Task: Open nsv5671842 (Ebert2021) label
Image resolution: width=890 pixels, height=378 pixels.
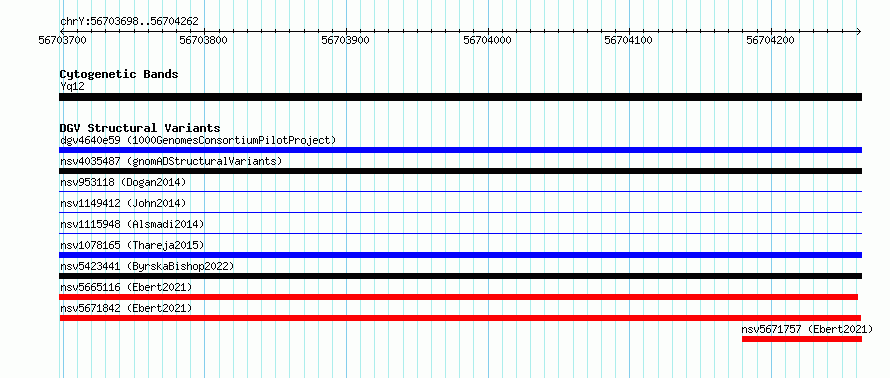Action: 126,308
